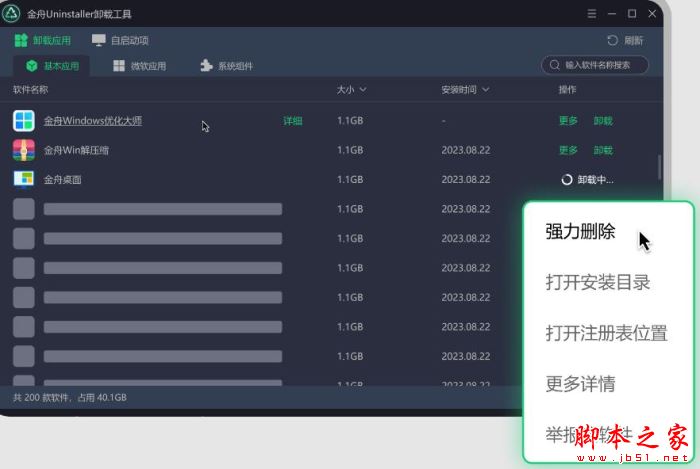The width and height of the screenshot is (700, 469).
Task: Choose 打开安装目录 from the popup menu
Action: pos(597,282)
